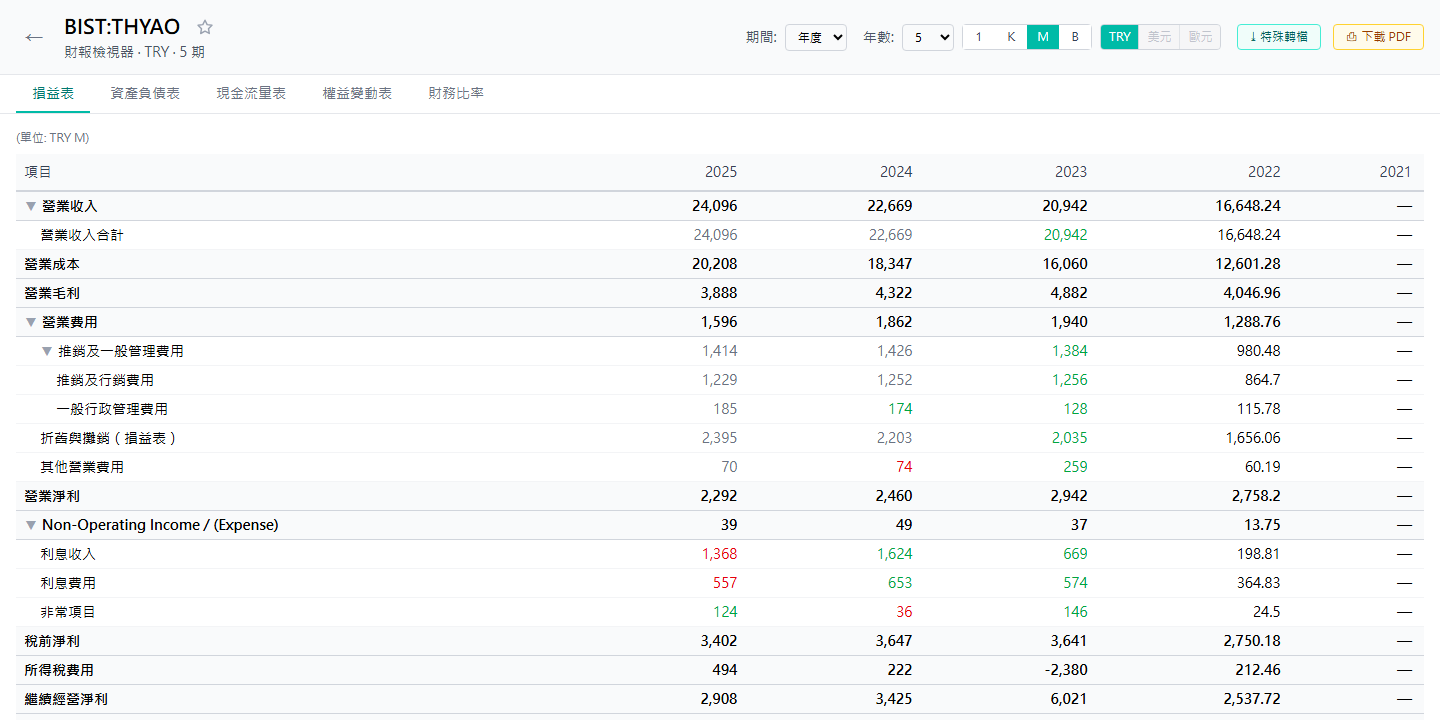Viewport: 1440px width, 720px height.
Task: Click the 項目 column header
Action: coord(38,172)
